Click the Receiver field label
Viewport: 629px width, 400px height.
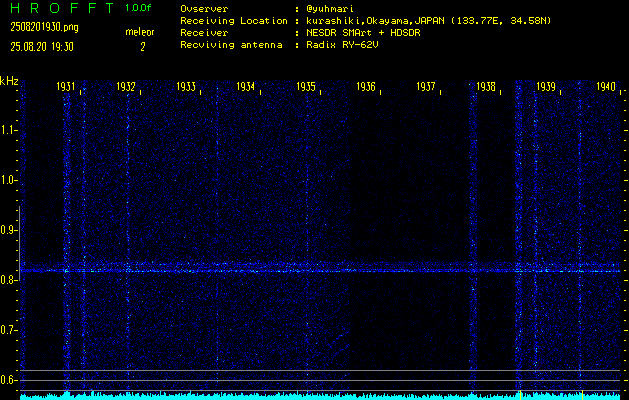[x=204, y=33]
